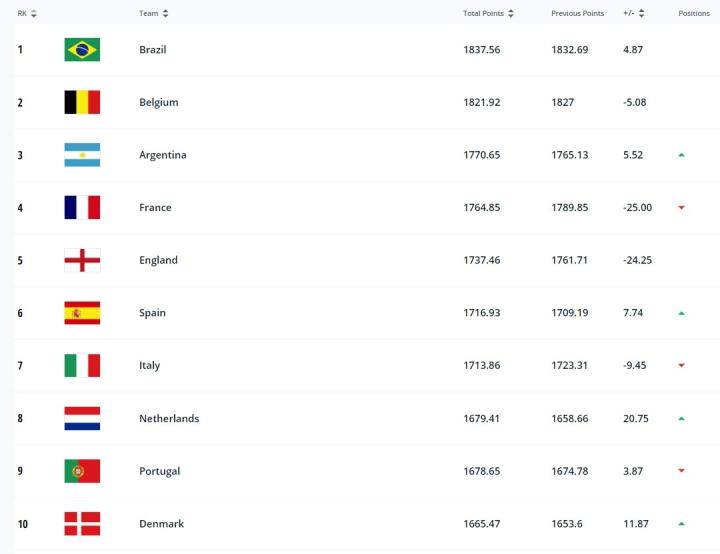
Task: Click France's red down position arrow
Action: 681,208
